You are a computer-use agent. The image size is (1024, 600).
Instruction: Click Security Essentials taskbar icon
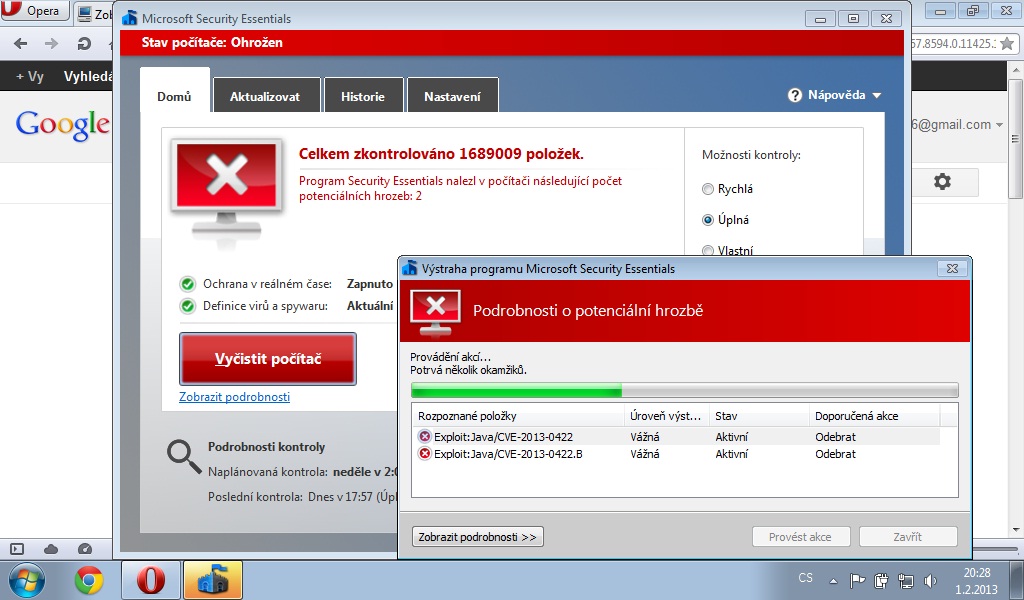pyautogui.click(x=212, y=580)
